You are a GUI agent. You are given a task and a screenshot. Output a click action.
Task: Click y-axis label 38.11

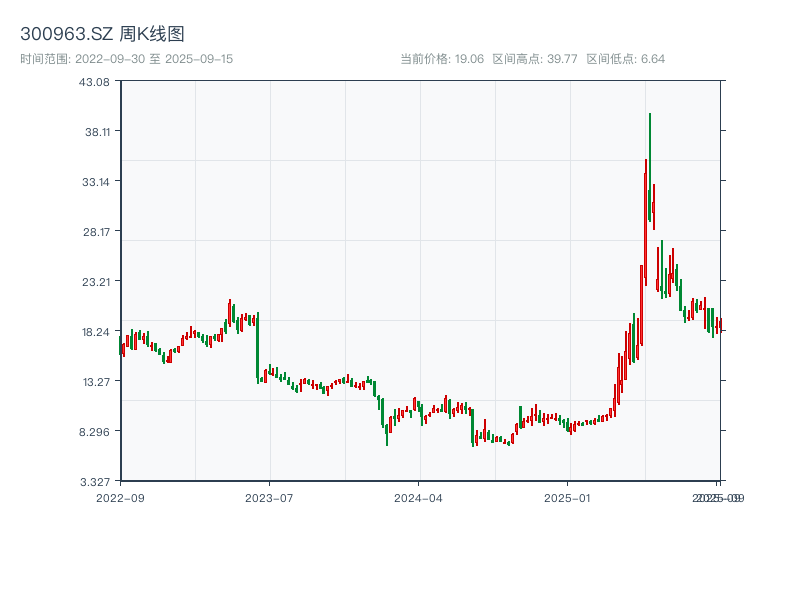click(97, 132)
